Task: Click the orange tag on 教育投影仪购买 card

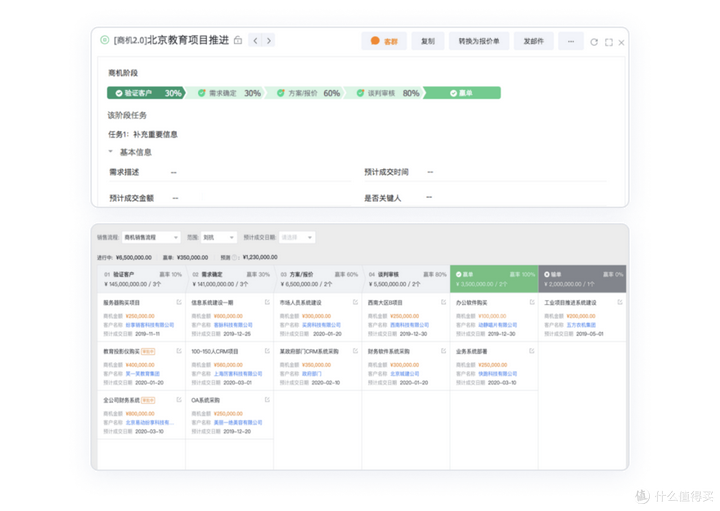Action: click(148, 352)
